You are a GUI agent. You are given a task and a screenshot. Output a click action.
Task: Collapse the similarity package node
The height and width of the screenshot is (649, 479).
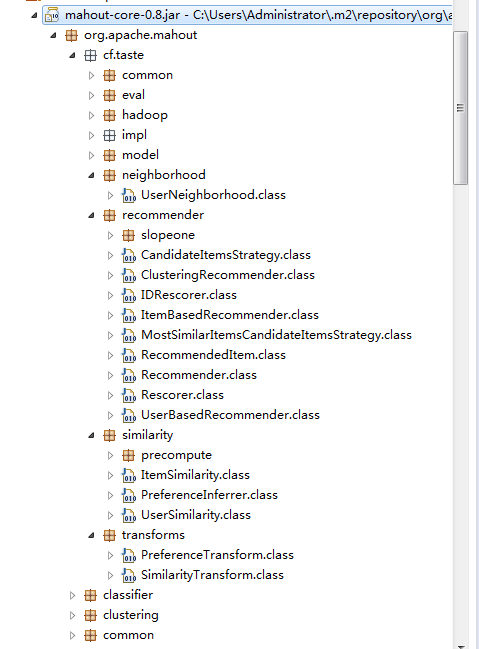91,435
